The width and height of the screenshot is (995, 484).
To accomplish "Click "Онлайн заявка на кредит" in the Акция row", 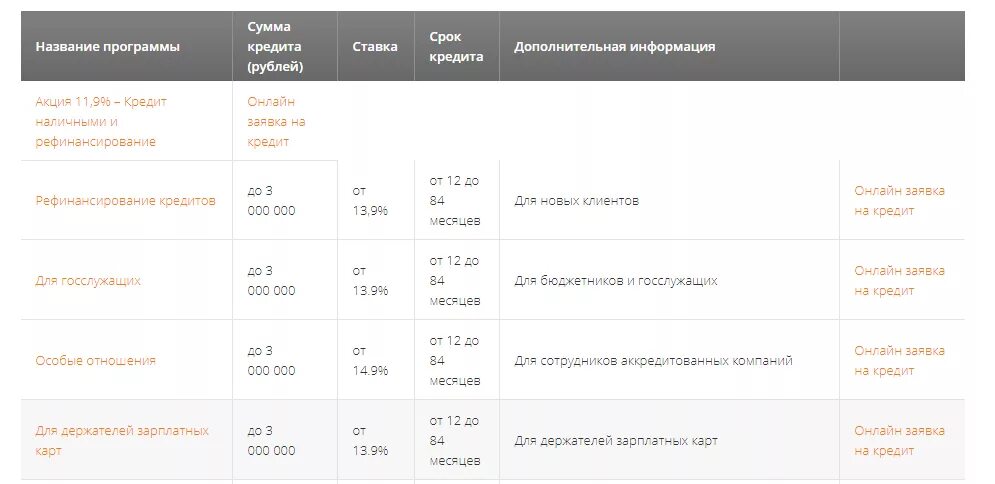I will 276,122.
